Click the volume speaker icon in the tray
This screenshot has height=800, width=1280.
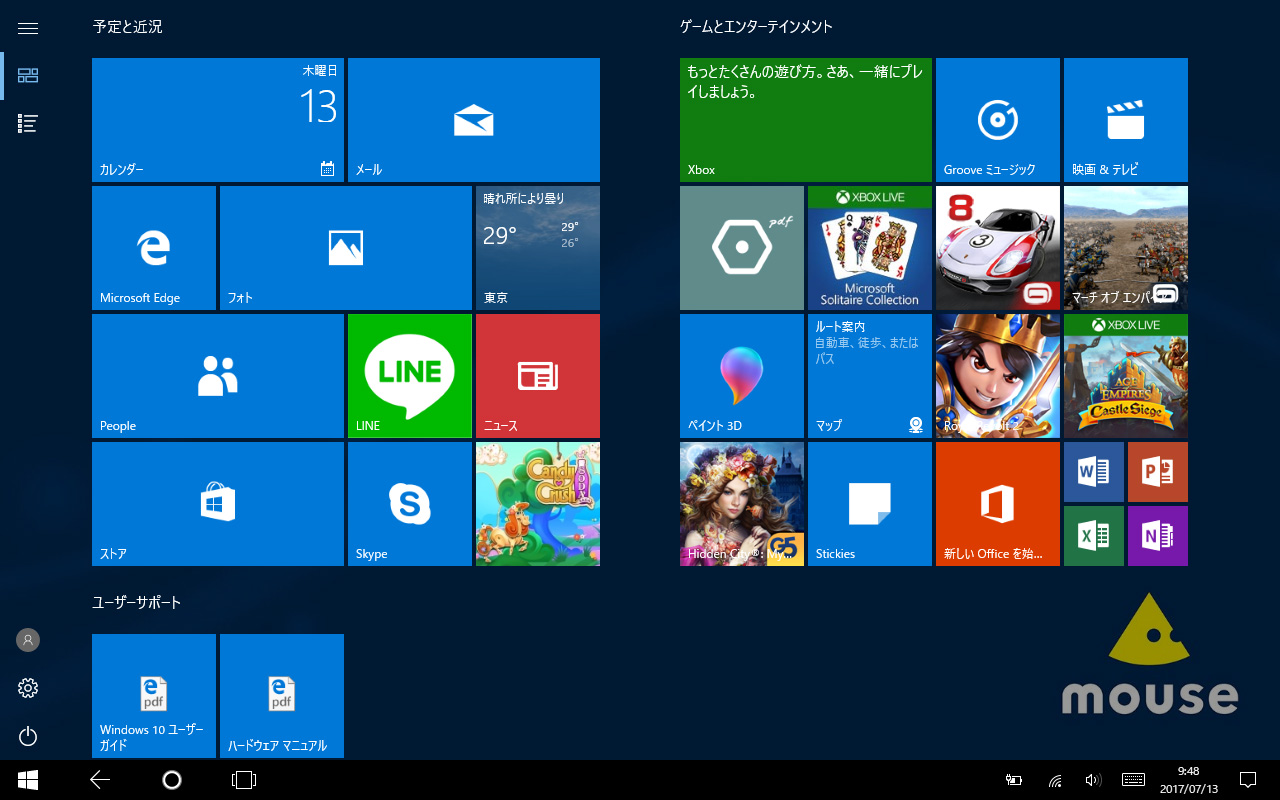(1092, 779)
